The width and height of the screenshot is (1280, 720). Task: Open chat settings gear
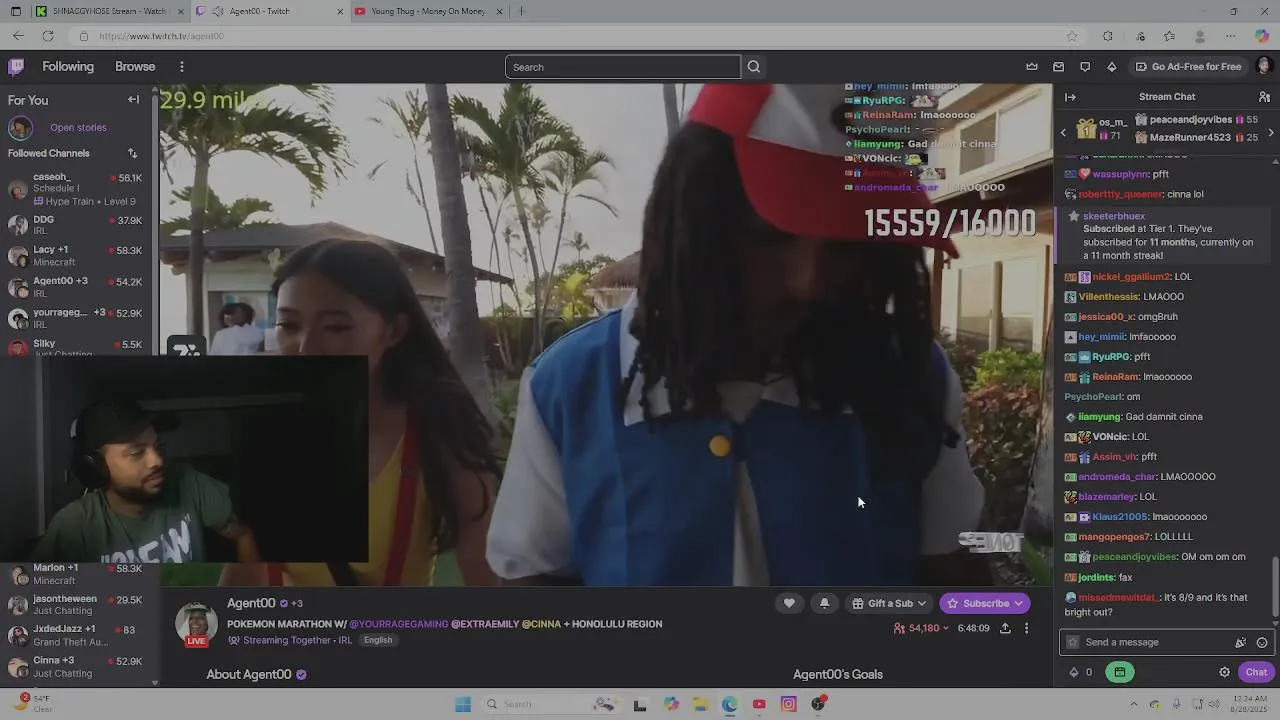pyautogui.click(x=1224, y=672)
